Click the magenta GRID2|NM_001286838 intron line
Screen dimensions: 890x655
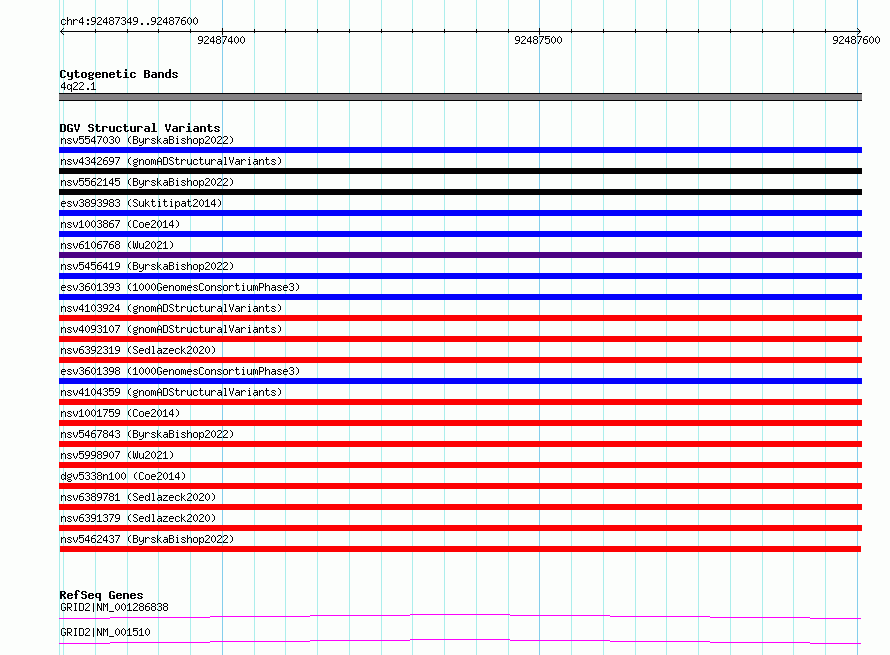460,616
